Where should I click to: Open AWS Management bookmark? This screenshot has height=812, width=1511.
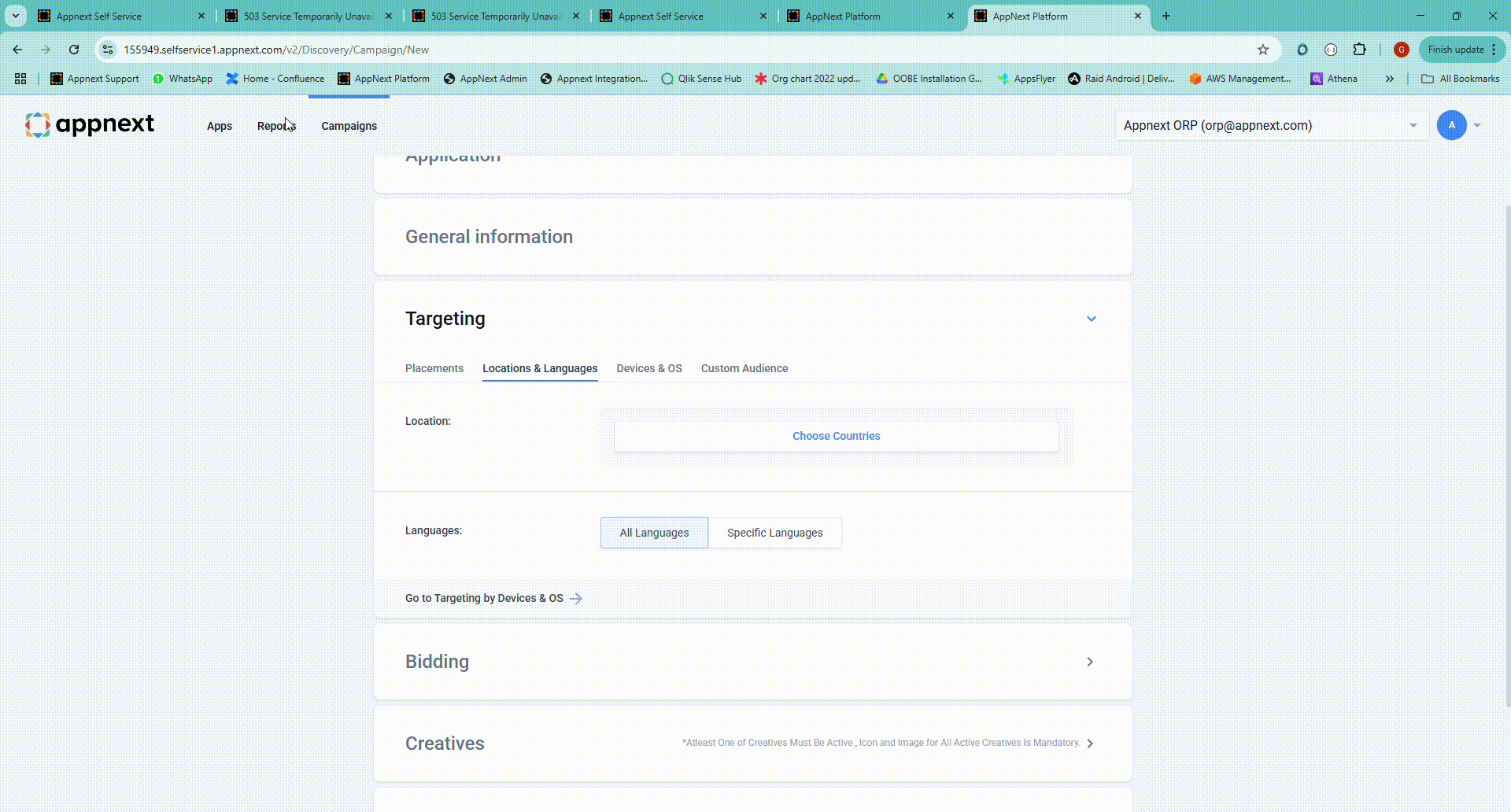click(1240, 79)
